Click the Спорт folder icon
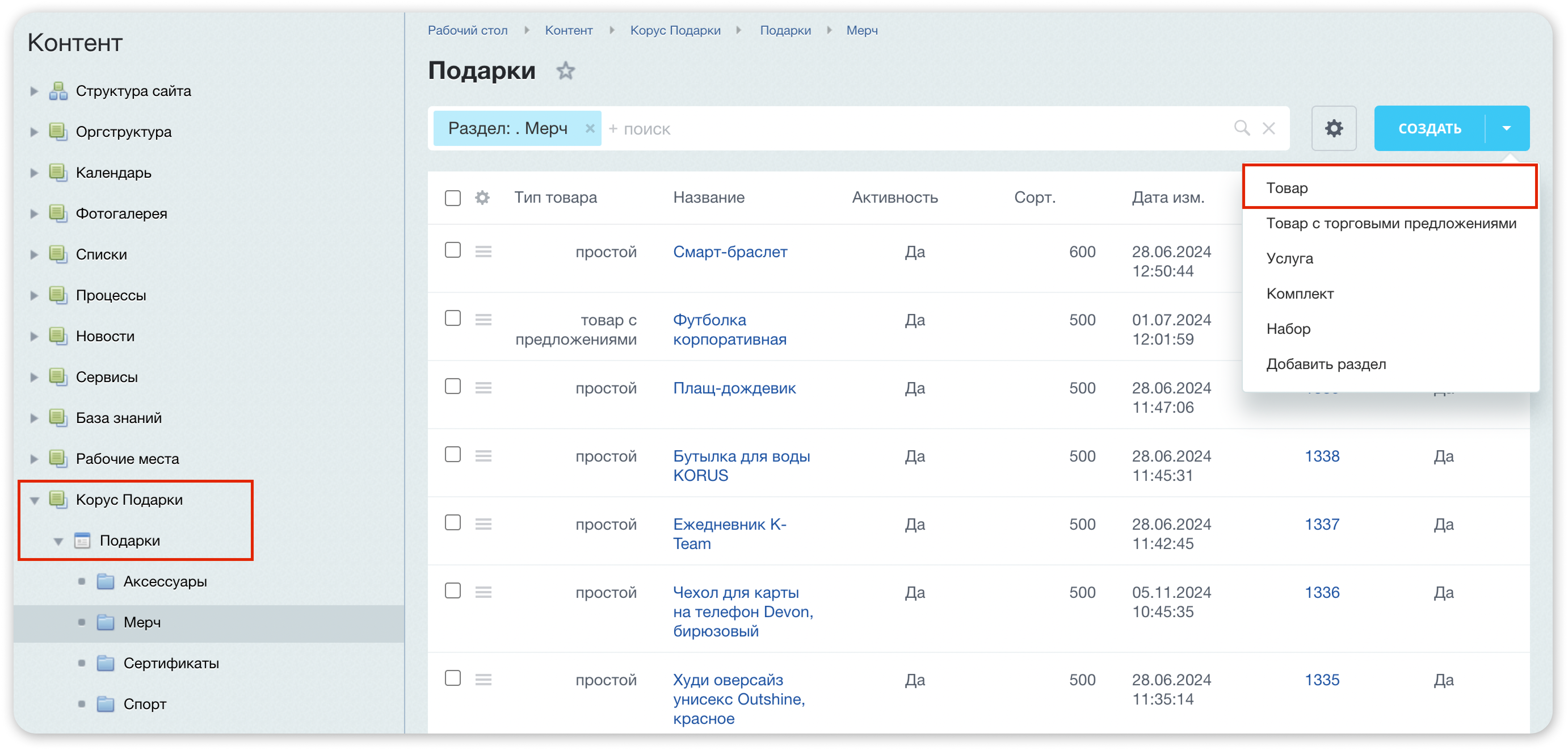Screen dimensions: 1568x750 [106, 704]
